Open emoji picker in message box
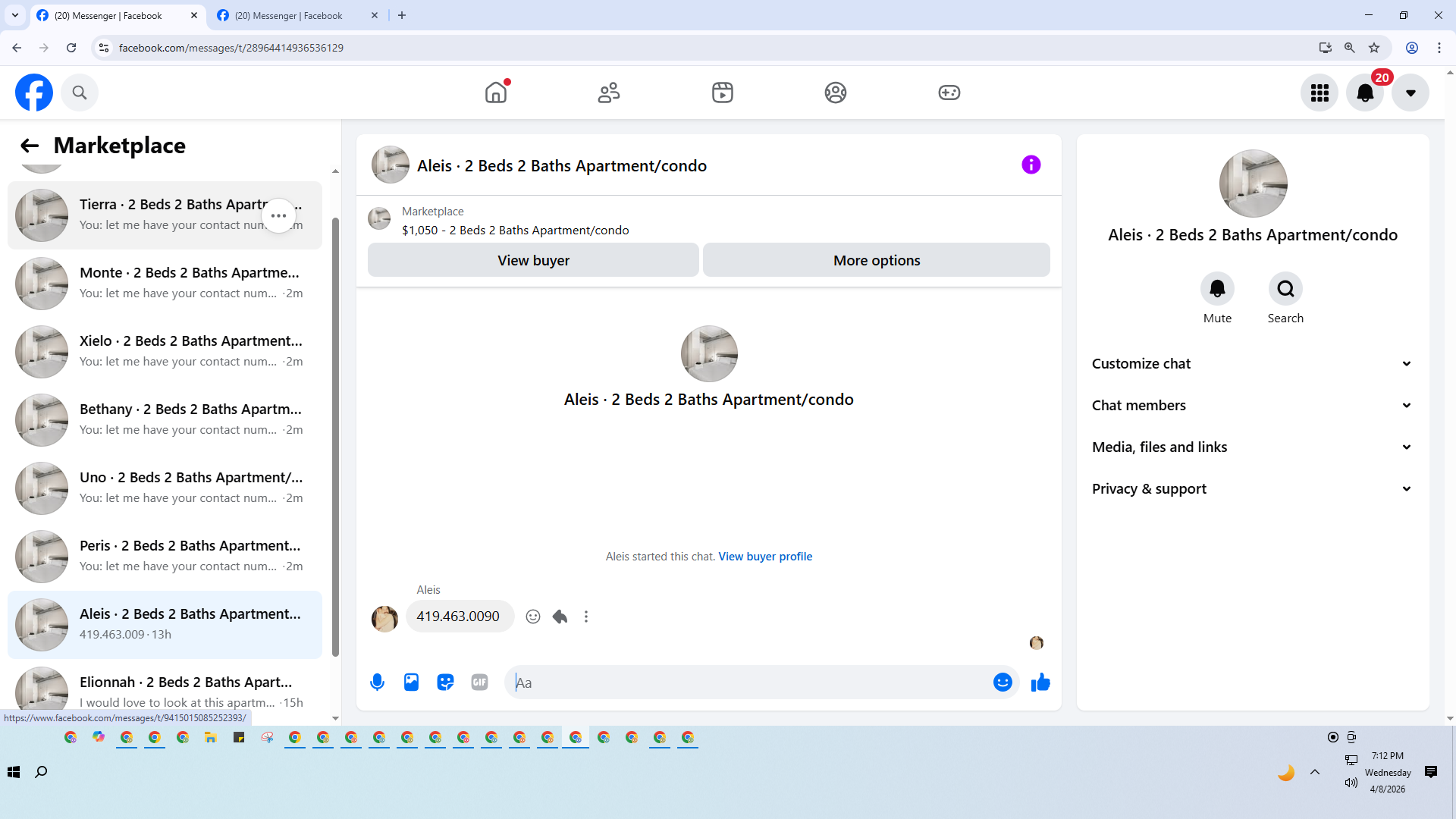The height and width of the screenshot is (819, 1456). pos(1003,682)
